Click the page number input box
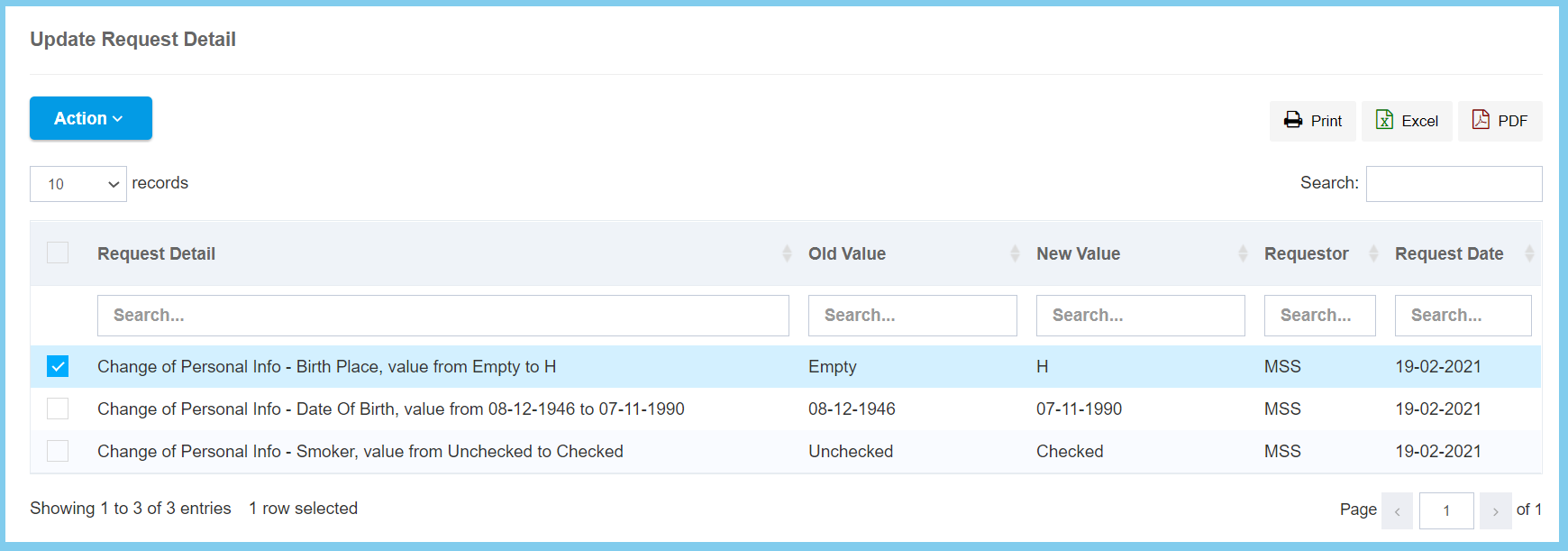 (x=1445, y=511)
